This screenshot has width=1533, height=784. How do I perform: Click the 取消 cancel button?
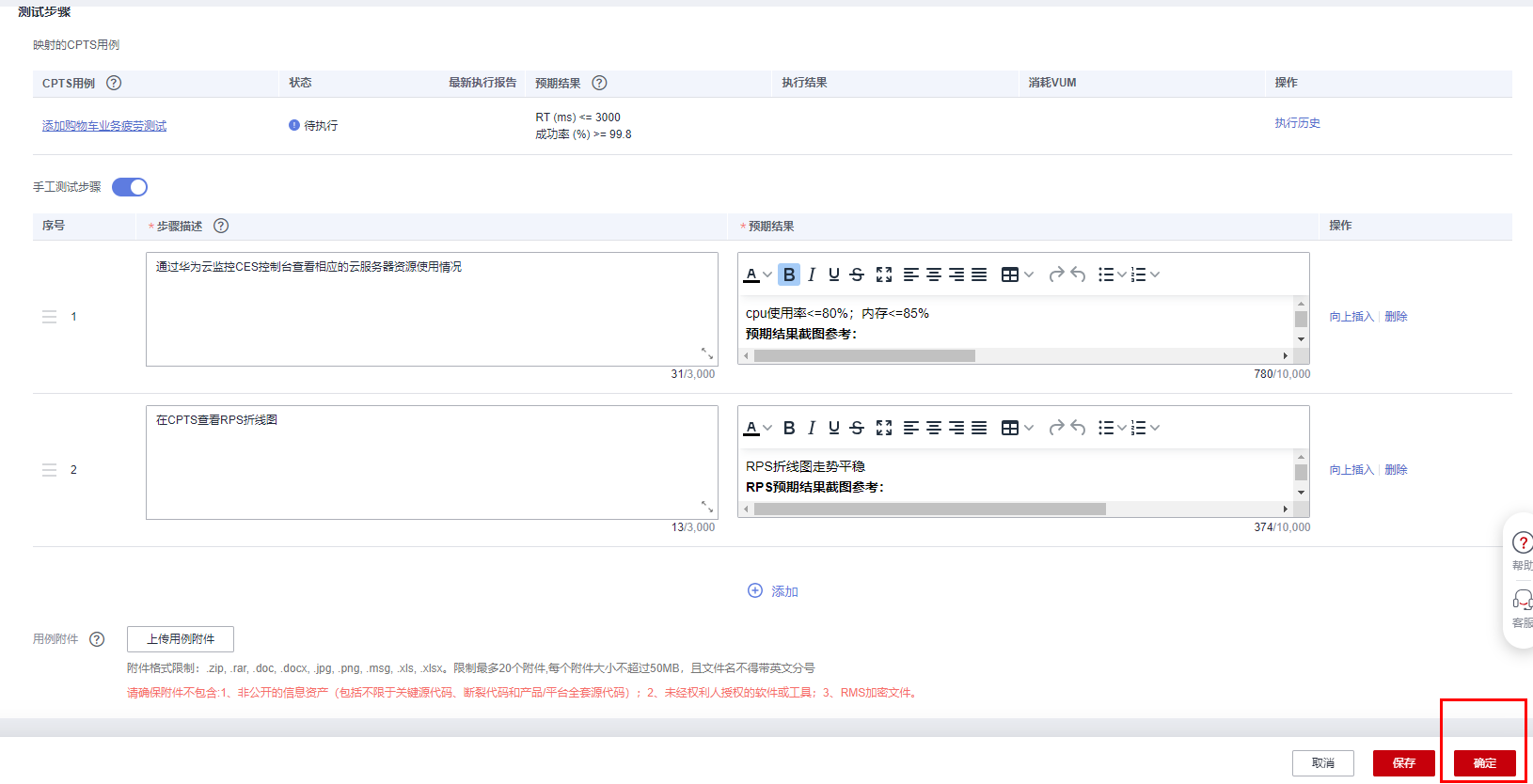click(x=1323, y=763)
